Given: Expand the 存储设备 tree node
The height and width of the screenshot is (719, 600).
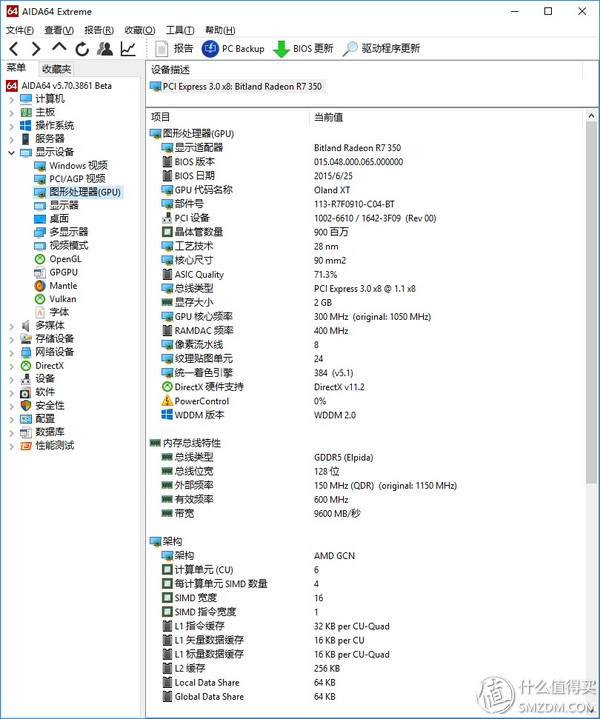Looking at the screenshot, I should [11, 339].
